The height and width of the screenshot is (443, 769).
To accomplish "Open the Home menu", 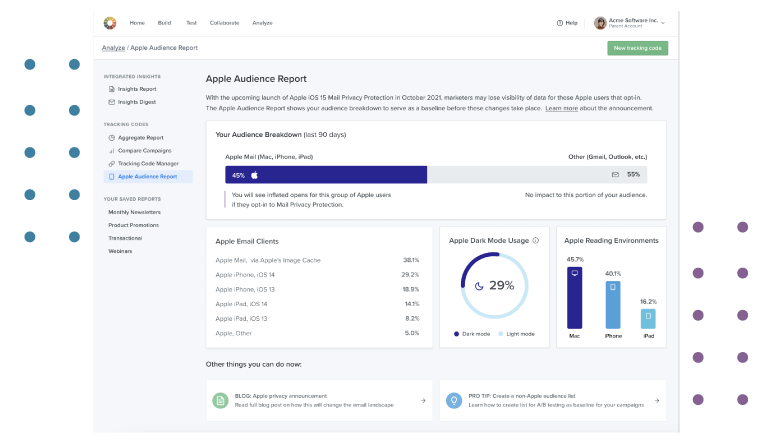I will [x=137, y=23].
